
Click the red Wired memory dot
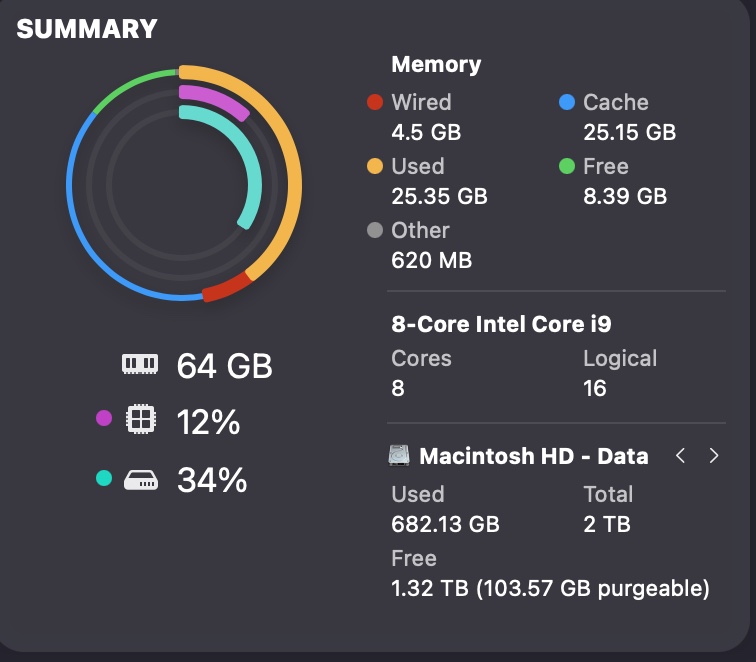[375, 102]
